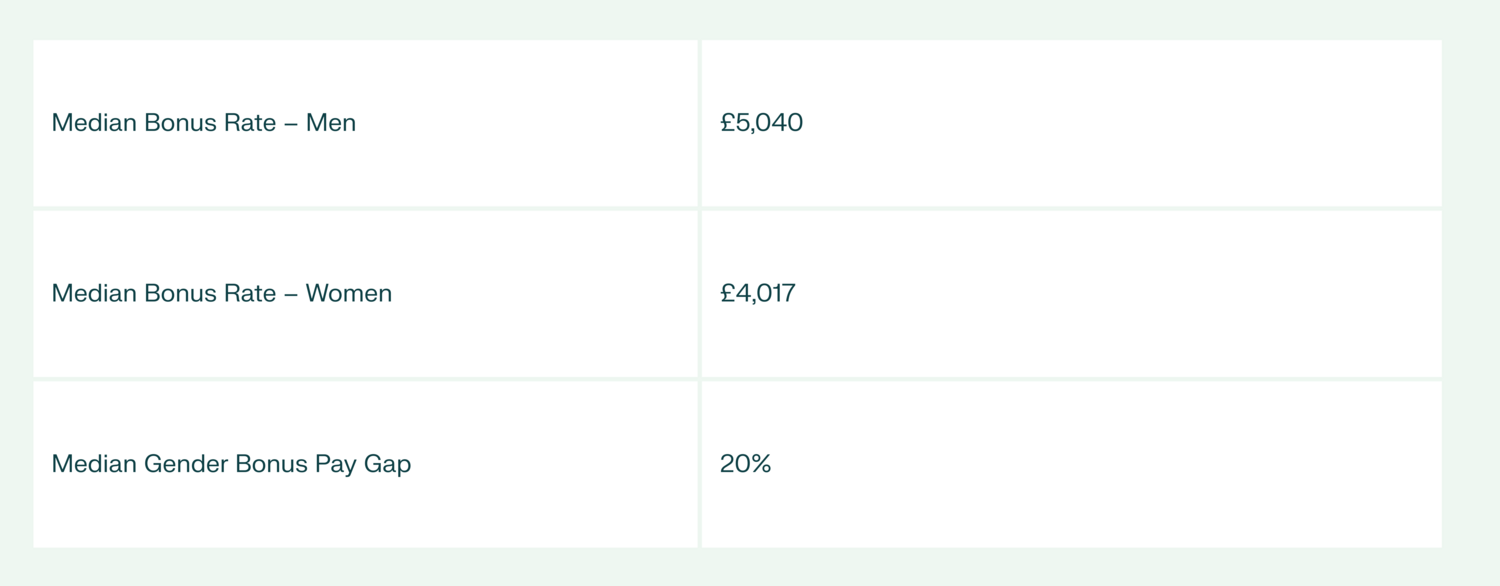Click the word 'Men' in first row

click(x=331, y=123)
